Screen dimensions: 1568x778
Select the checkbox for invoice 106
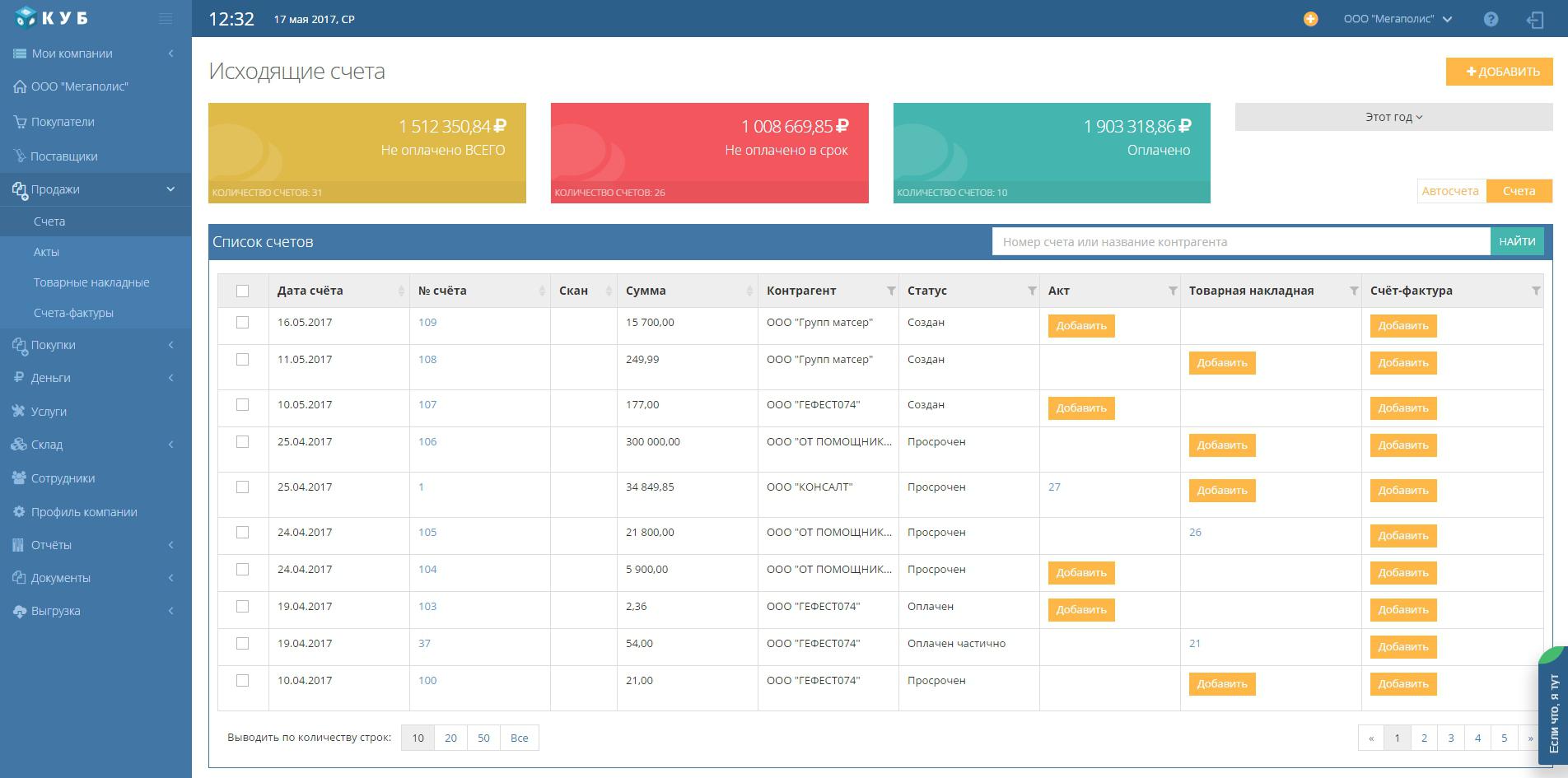pos(242,441)
